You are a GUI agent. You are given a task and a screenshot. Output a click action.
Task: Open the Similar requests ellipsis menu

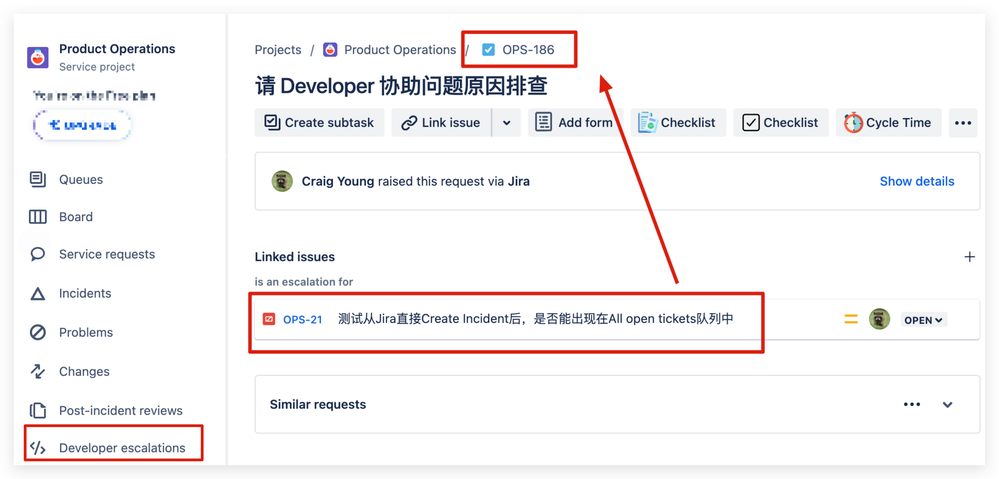(x=912, y=404)
